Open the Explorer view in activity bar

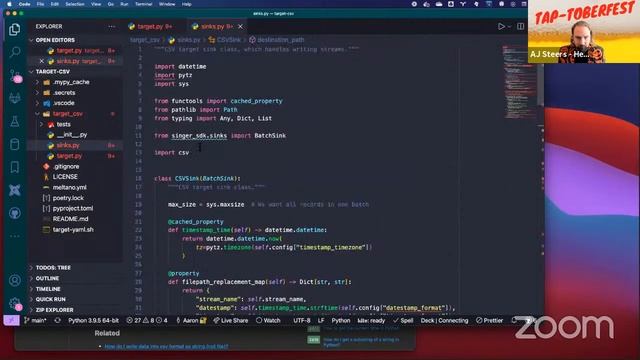click(x=15, y=29)
